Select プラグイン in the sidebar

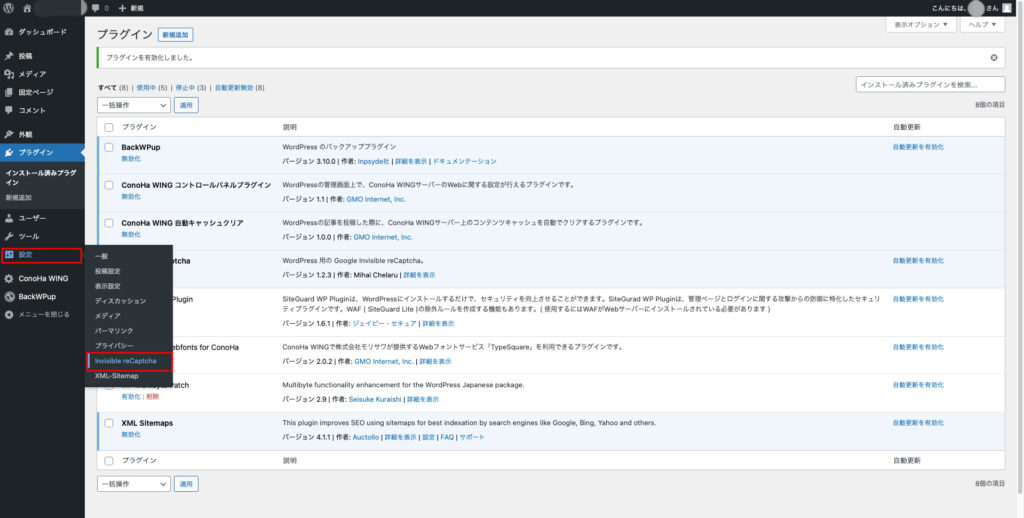click(42, 152)
